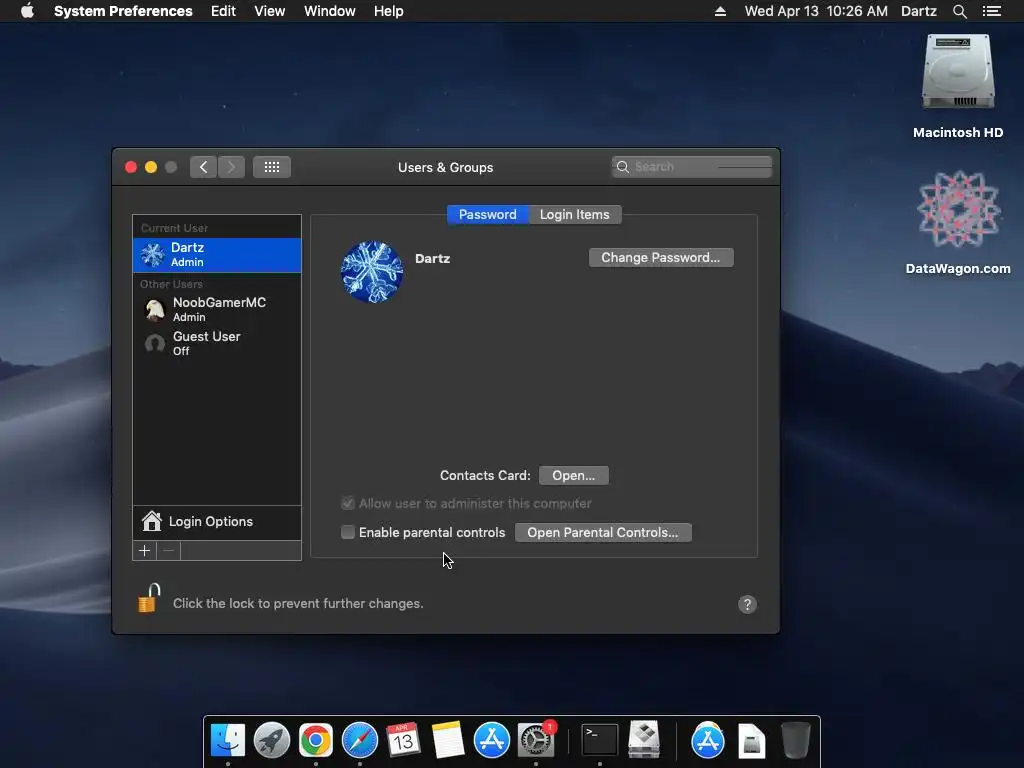Viewport: 1024px width, 768px height.
Task: Remove selected user with minus button
Action: tap(168, 551)
